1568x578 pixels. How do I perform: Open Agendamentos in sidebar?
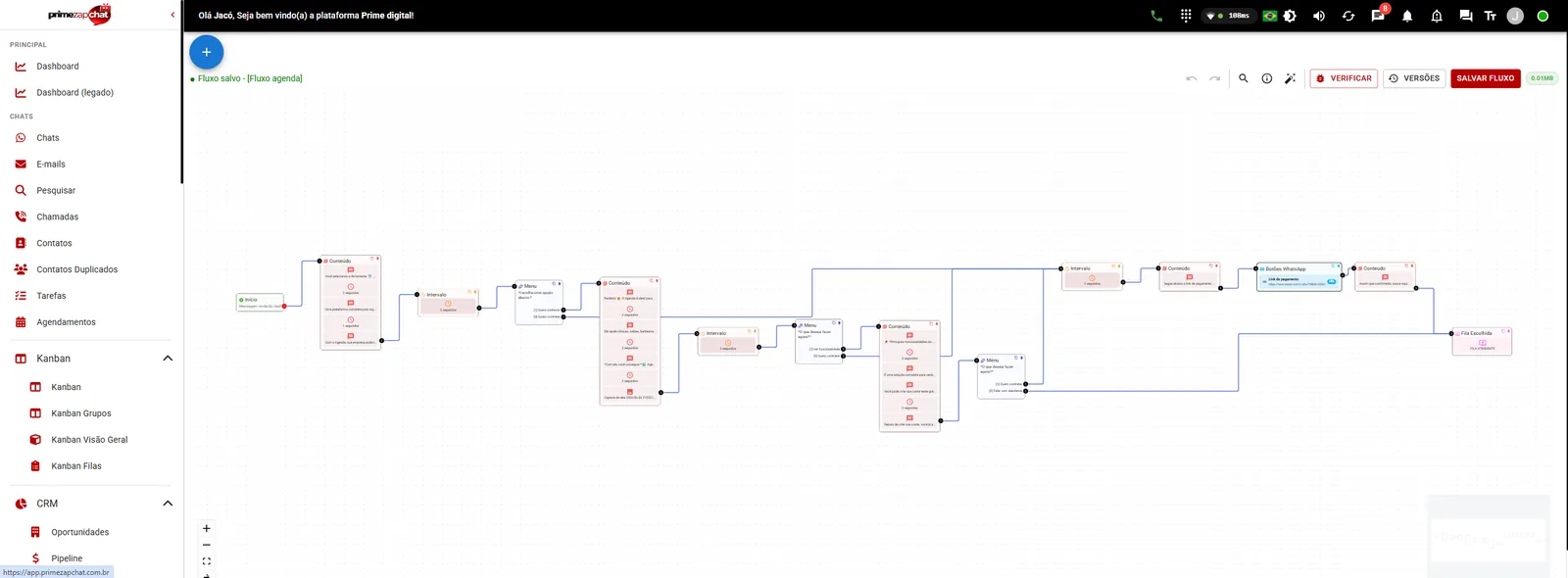pyautogui.click(x=67, y=322)
